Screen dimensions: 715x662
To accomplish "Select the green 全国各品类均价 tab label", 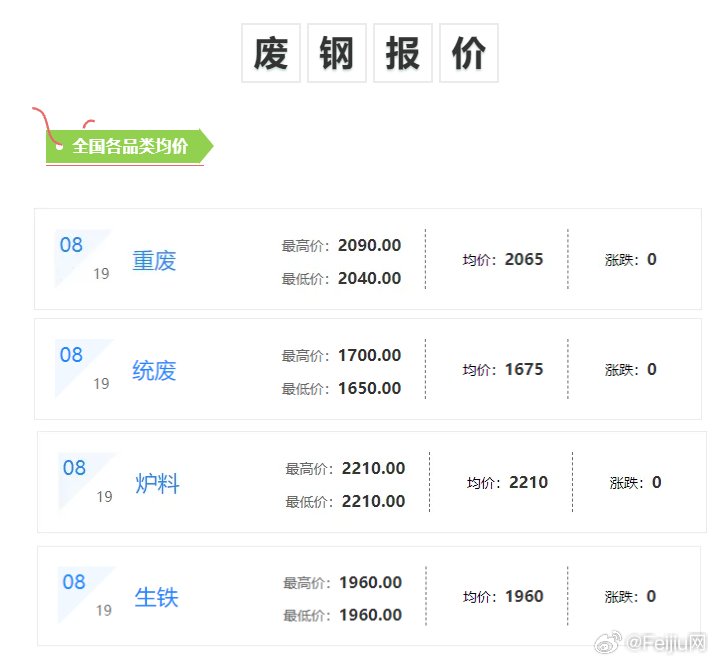I will 129,146.
